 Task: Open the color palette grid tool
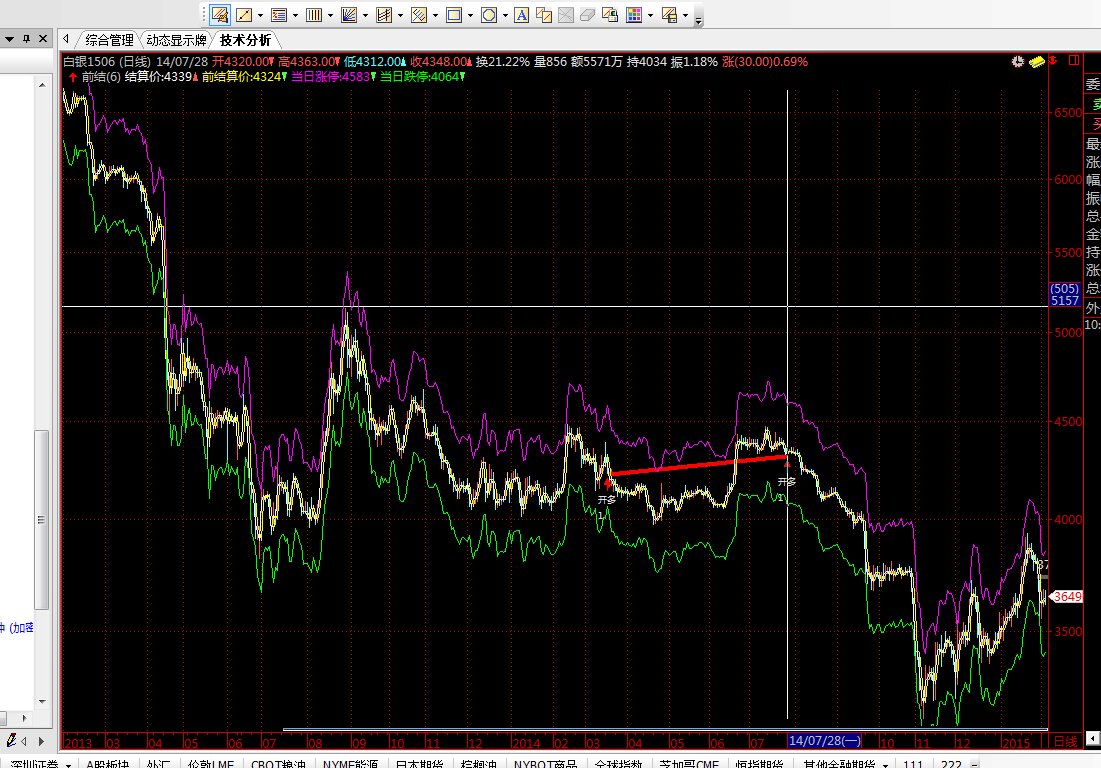pos(634,15)
